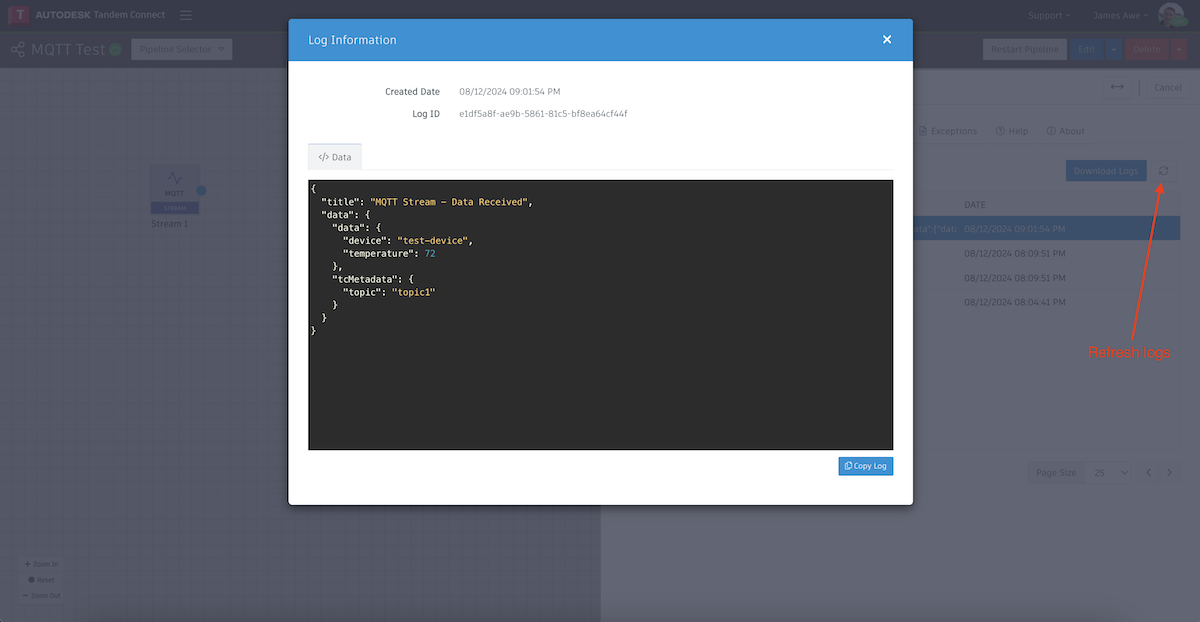This screenshot has width=1200, height=622.
Task: Click the Copy Log button
Action: point(865,465)
